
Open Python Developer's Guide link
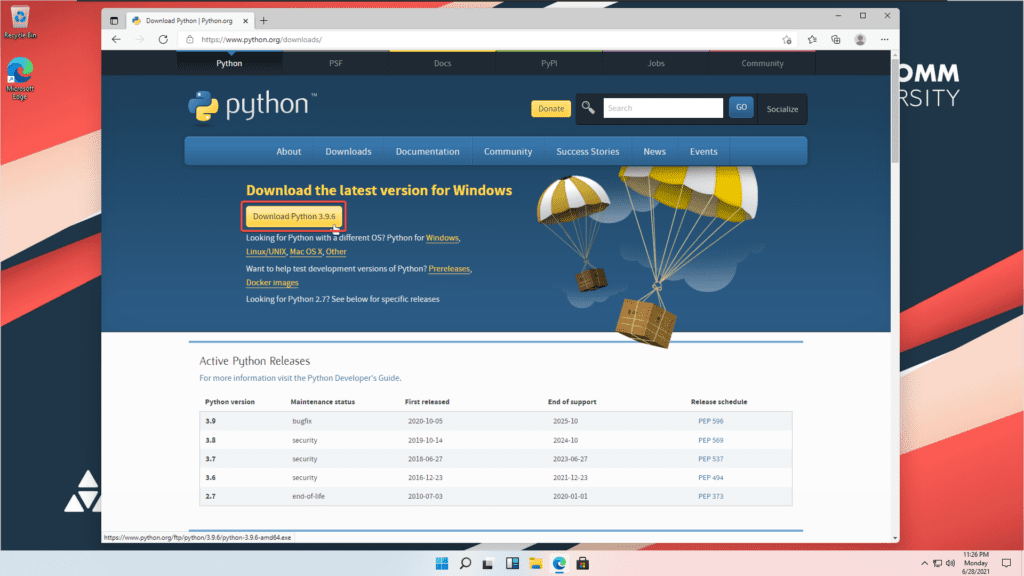click(x=354, y=378)
